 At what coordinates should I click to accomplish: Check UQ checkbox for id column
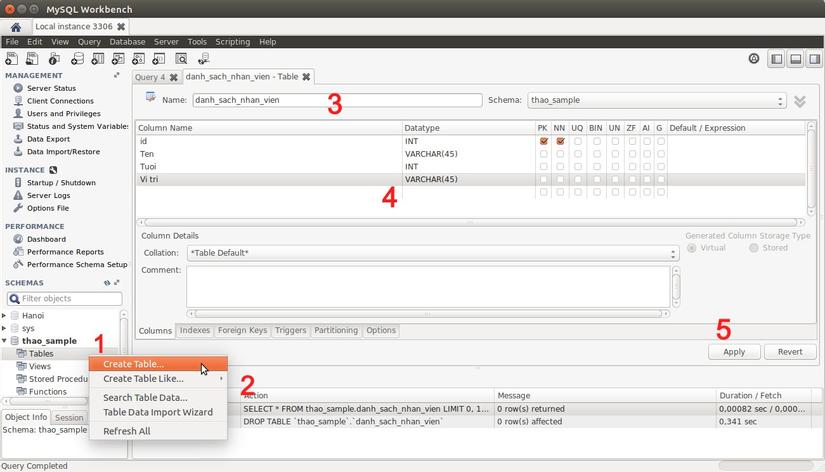pyautogui.click(x=578, y=141)
